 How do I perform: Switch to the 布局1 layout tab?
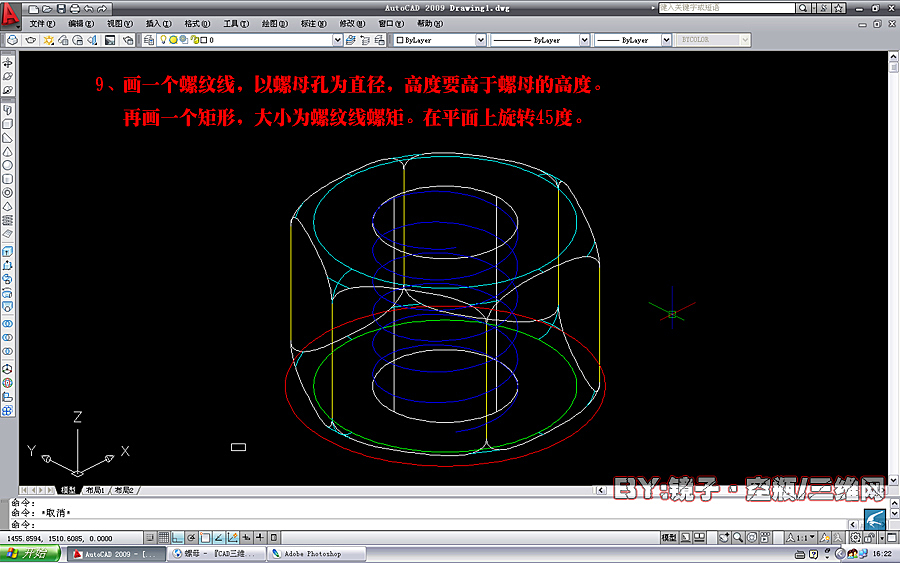[95, 490]
